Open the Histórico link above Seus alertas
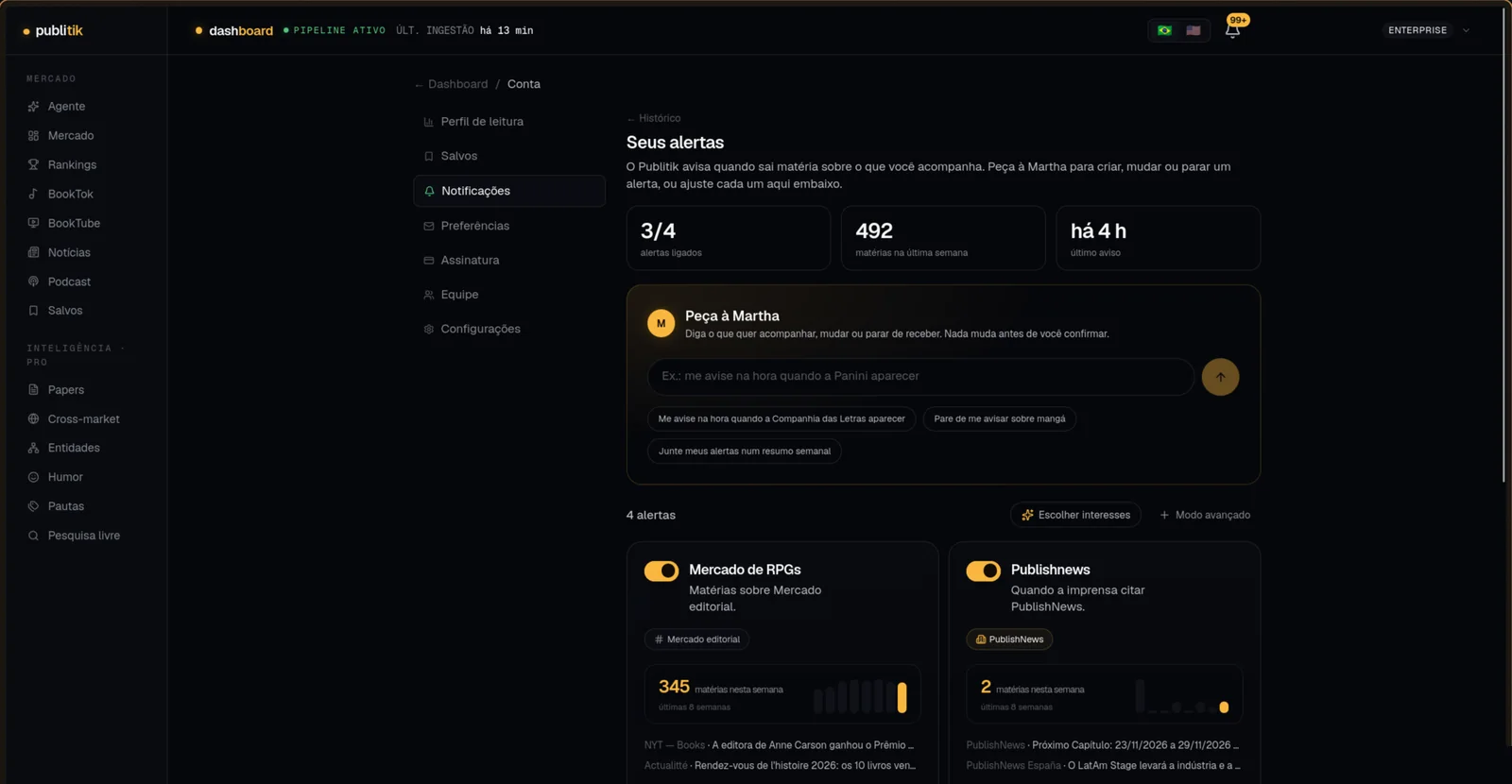The height and width of the screenshot is (784, 1512). 654,118
